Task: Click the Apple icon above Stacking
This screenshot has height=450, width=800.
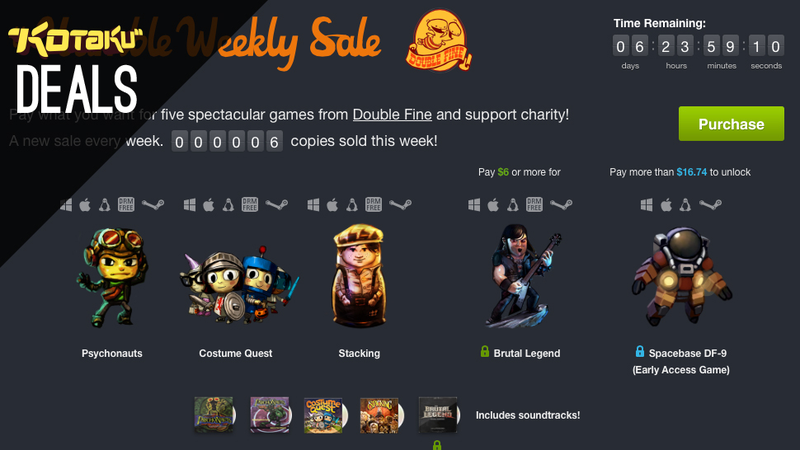Action: pyautogui.click(x=332, y=205)
